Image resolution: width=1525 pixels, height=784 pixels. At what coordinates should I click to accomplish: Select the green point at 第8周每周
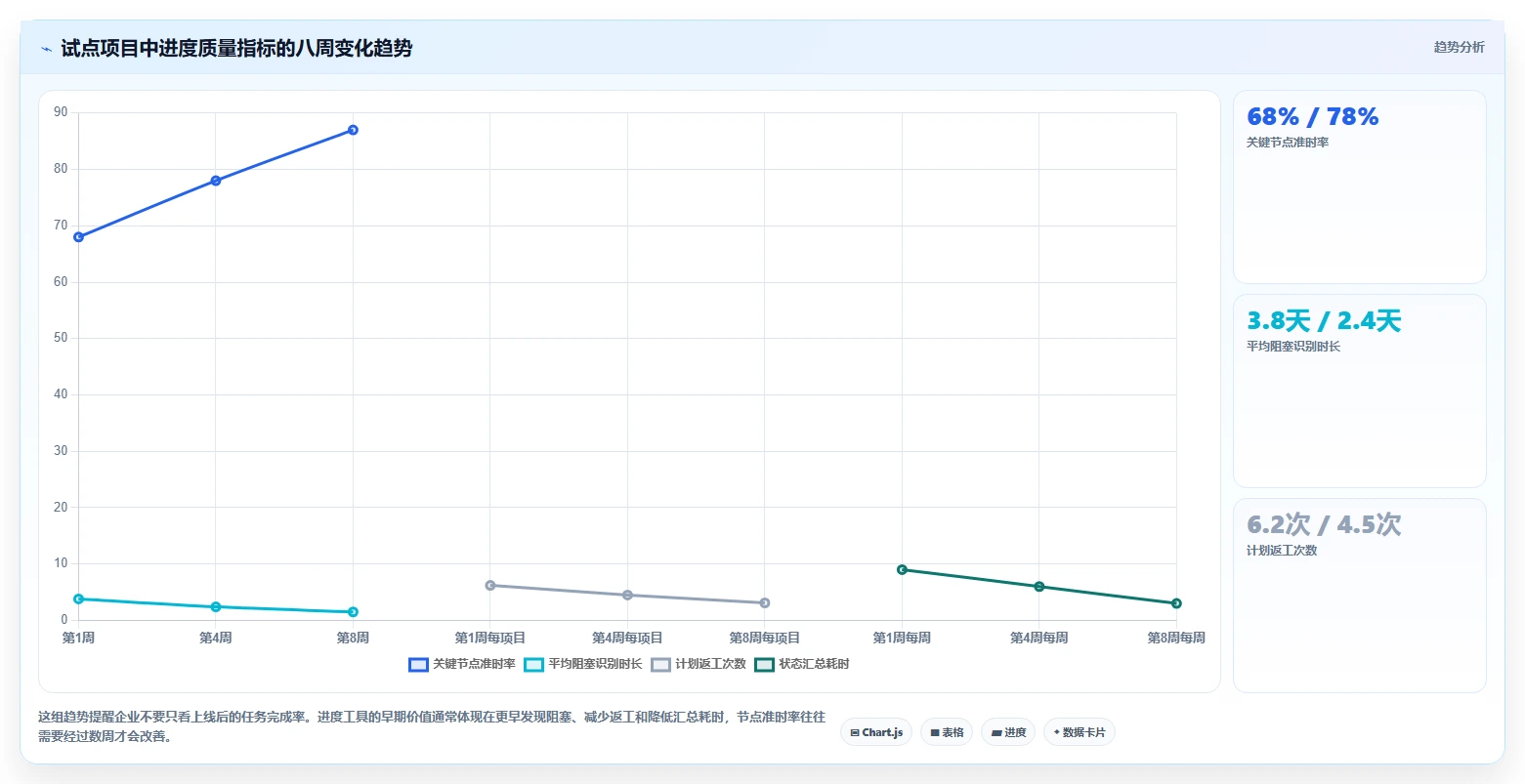click(x=1176, y=603)
